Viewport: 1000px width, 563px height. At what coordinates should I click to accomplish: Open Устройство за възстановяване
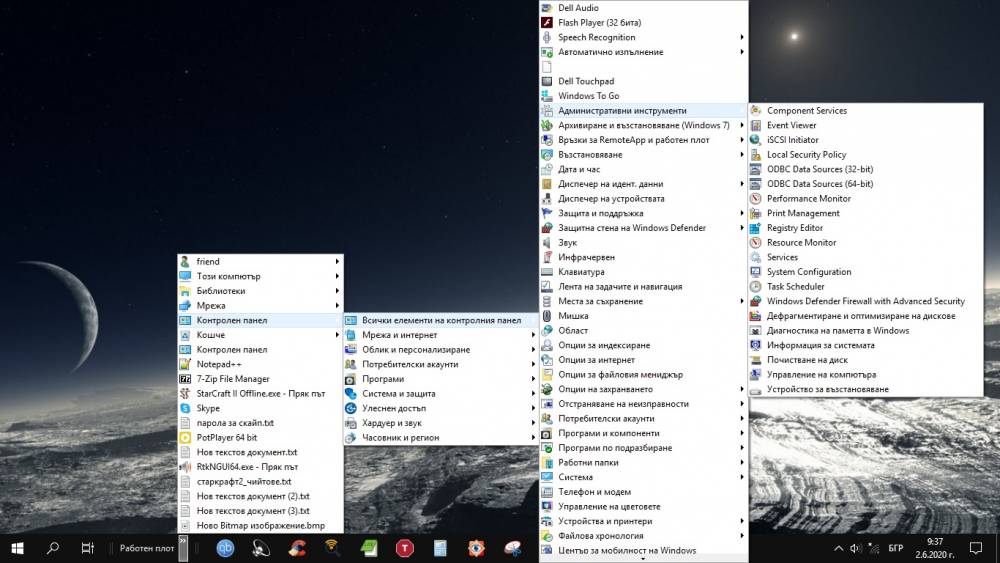click(x=827, y=389)
